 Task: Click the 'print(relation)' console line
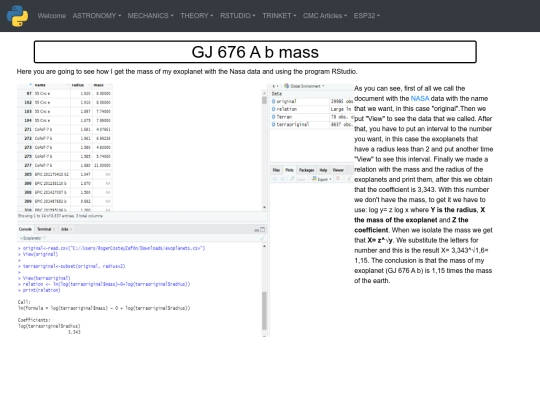click(39, 290)
